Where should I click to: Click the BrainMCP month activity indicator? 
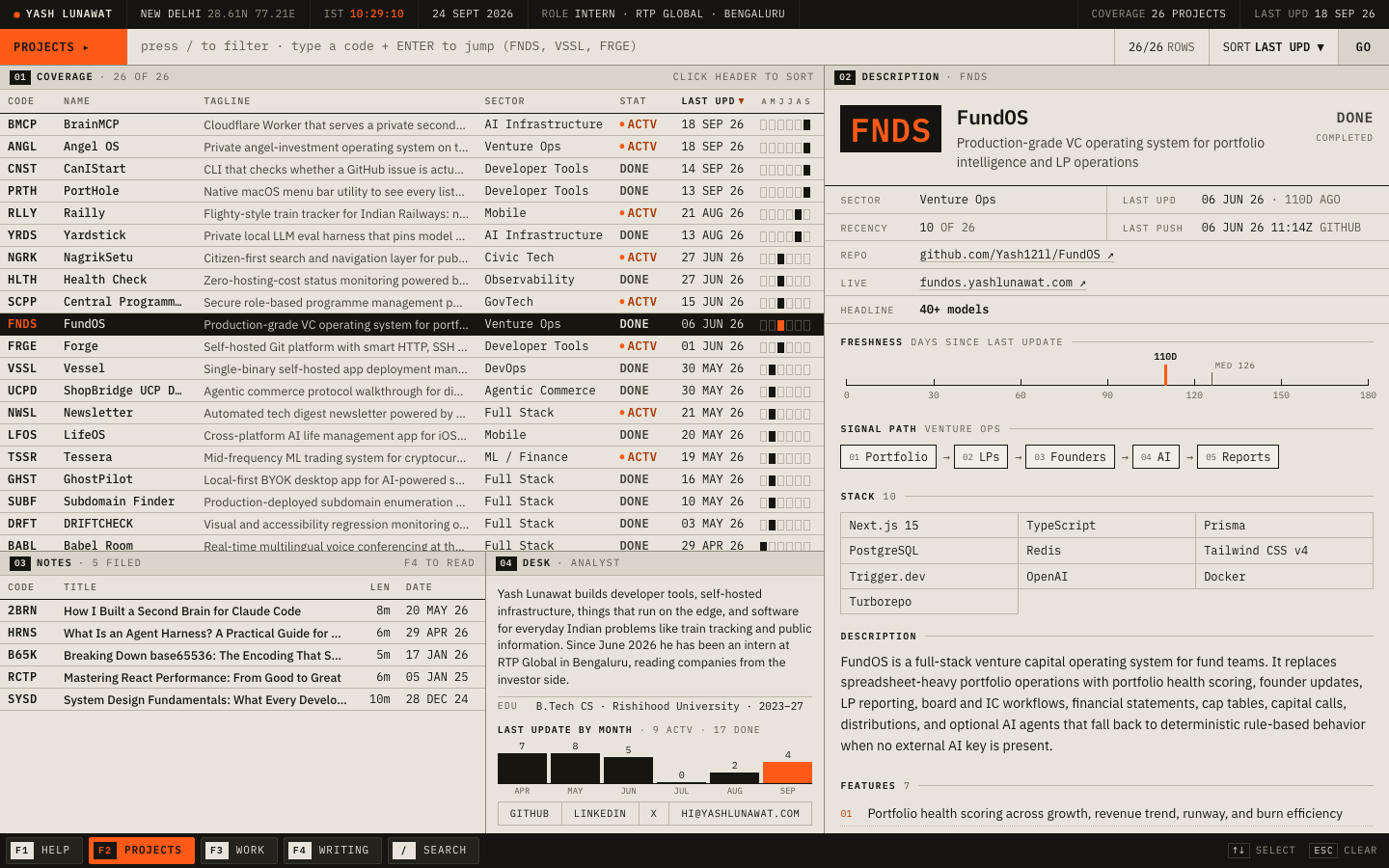click(x=785, y=124)
